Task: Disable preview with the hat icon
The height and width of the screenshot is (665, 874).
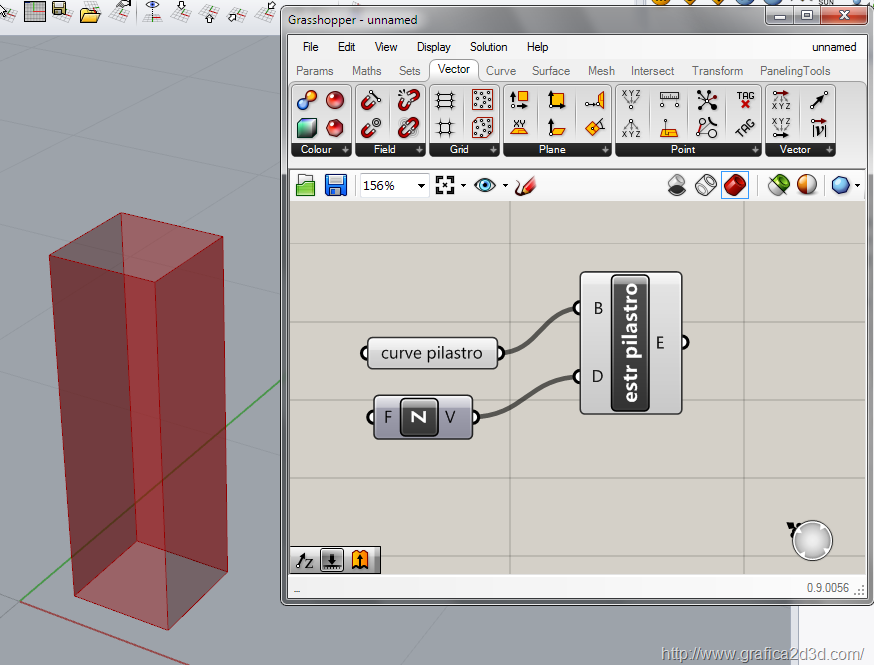Action: (x=677, y=185)
